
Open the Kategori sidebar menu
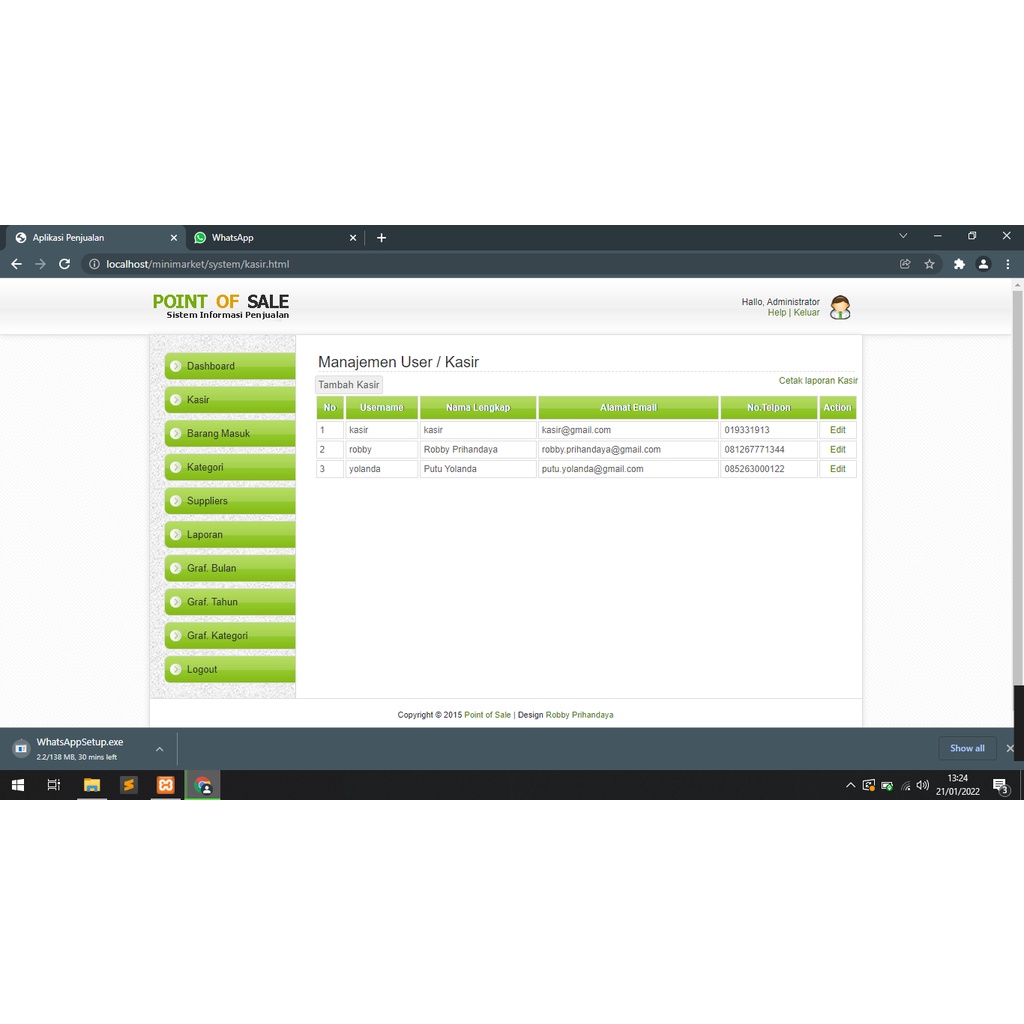pos(230,467)
